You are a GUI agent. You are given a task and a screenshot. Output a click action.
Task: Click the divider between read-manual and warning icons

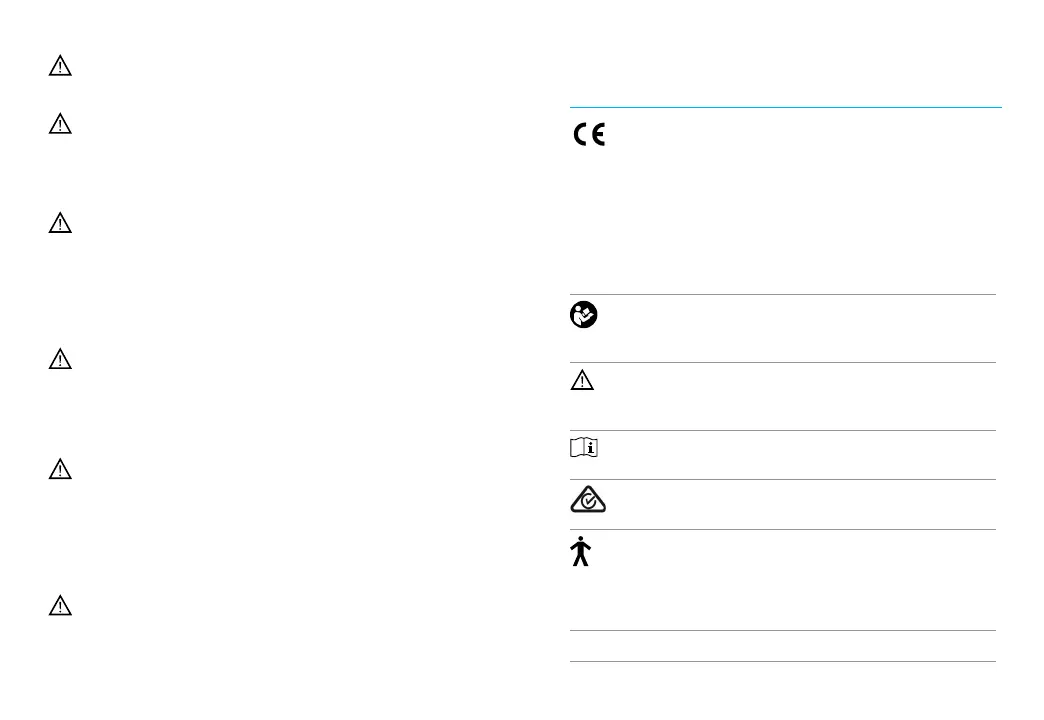click(x=783, y=362)
